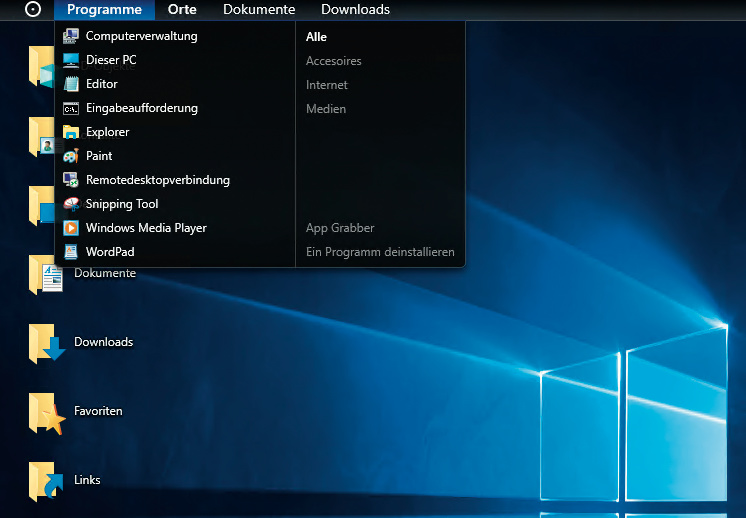746x518 pixels.
Task: Show the Medien category programs
Action: coord(326,109)
